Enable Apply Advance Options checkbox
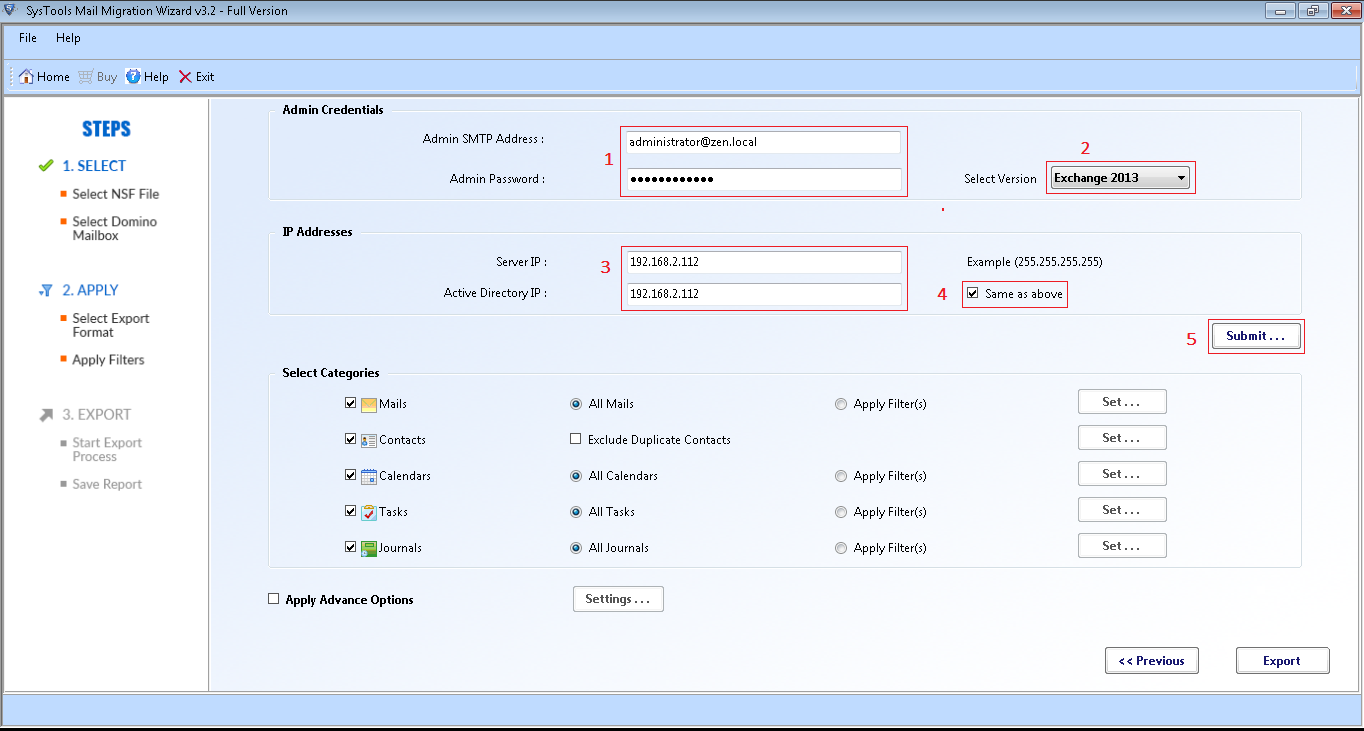 (x=274, y=599)
